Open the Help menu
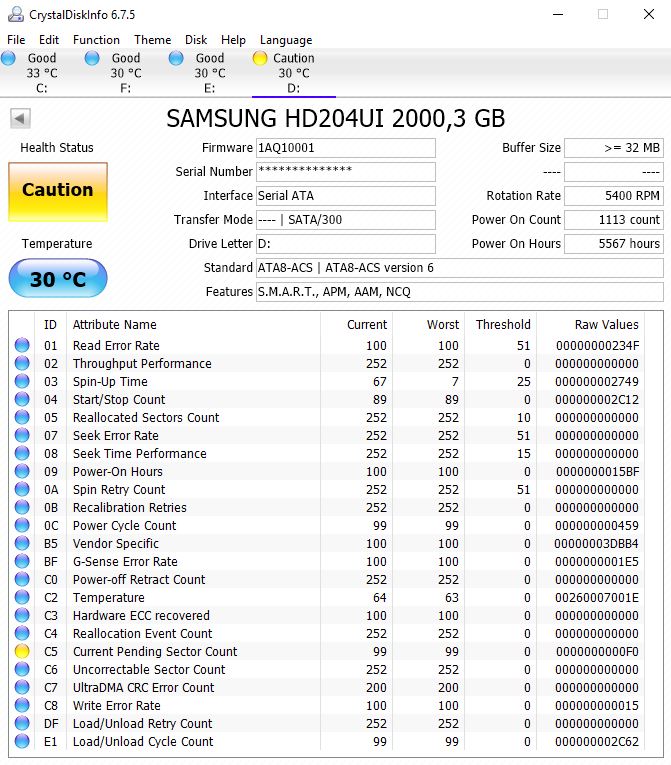Image resolution: width=671 pixels, height=765 pixels. point(233,40)
